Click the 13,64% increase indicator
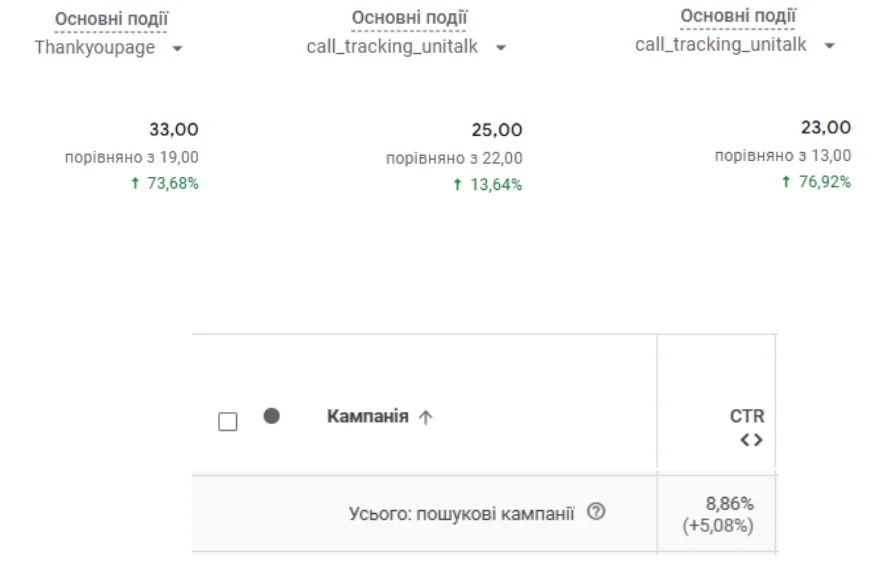This screenshot has height=588, width=886. coord(488,184)
